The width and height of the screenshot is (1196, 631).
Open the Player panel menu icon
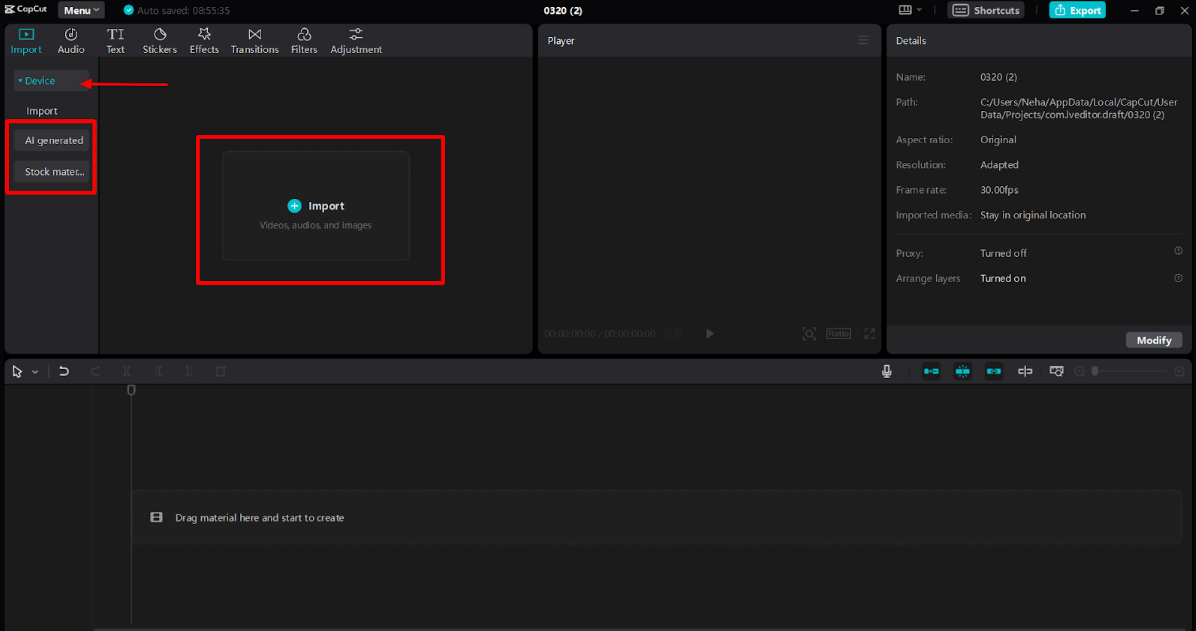(x=863, y=40)
